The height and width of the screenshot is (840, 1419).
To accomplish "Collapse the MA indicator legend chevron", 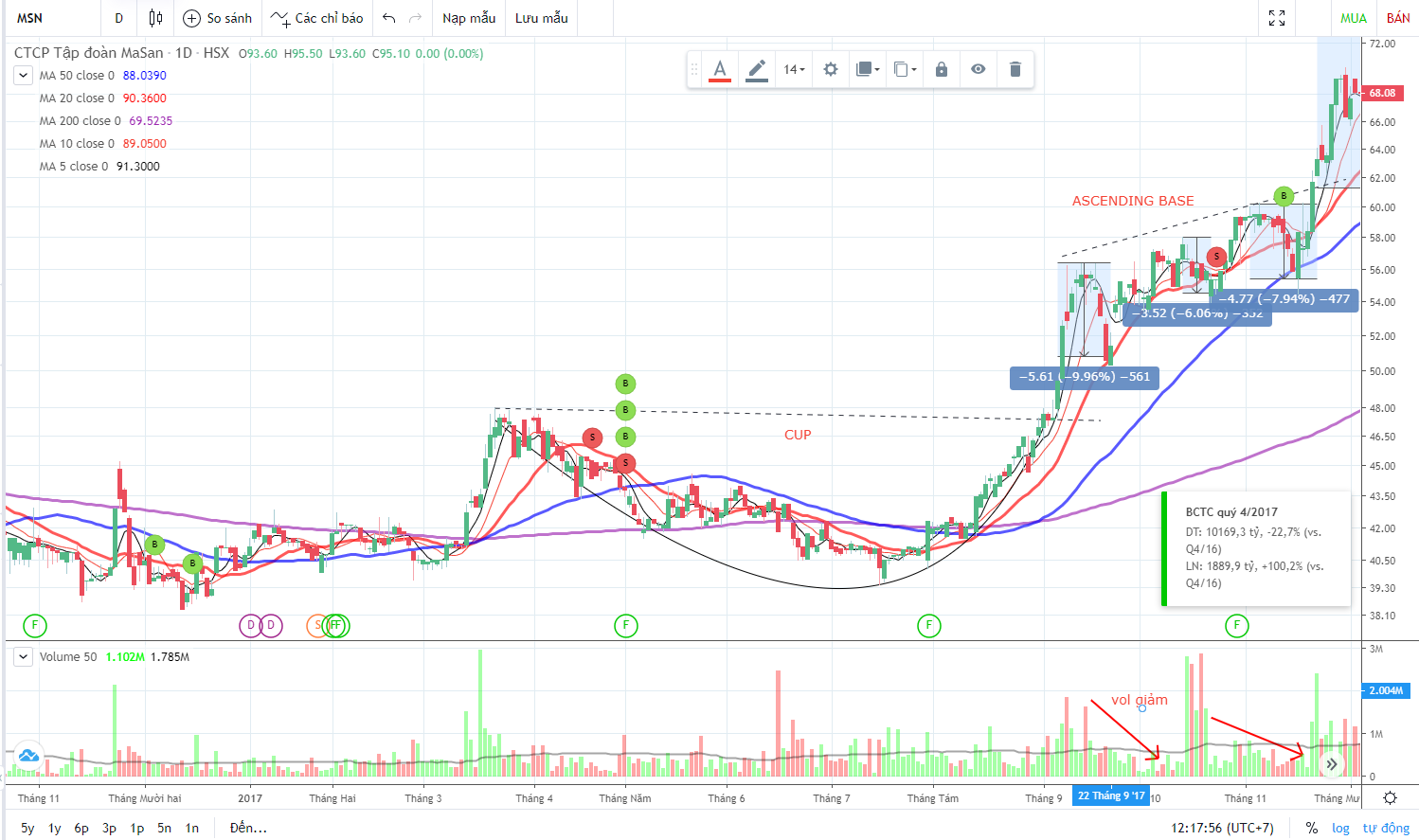I will [x=23, y=76].
